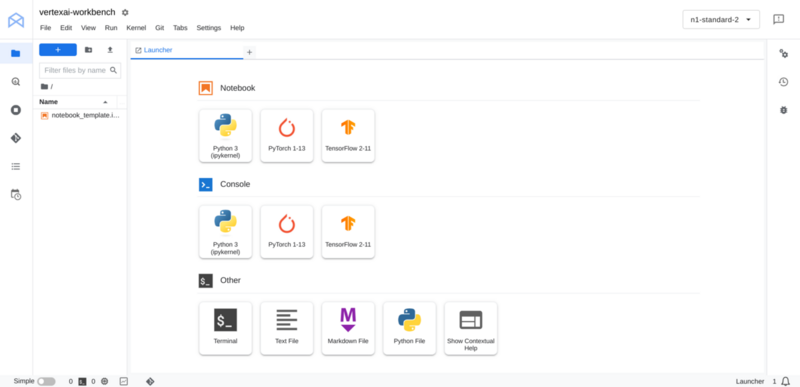Open the scheduled executions calendar icon
Image resolution: width=800 pixels, height=387 pixels.
click(16, 195)
